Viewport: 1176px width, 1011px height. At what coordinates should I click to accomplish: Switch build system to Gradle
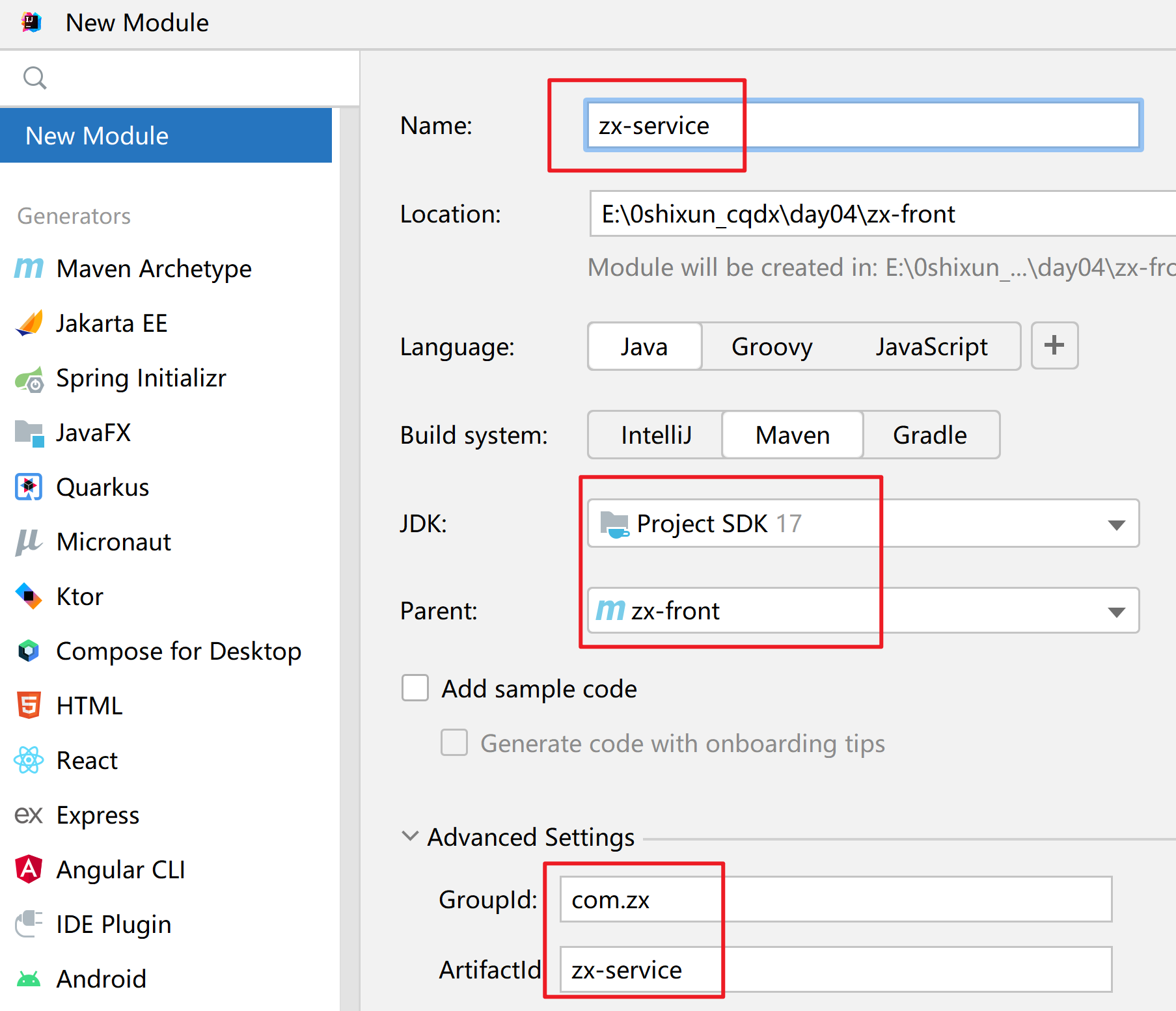(930, 435)
